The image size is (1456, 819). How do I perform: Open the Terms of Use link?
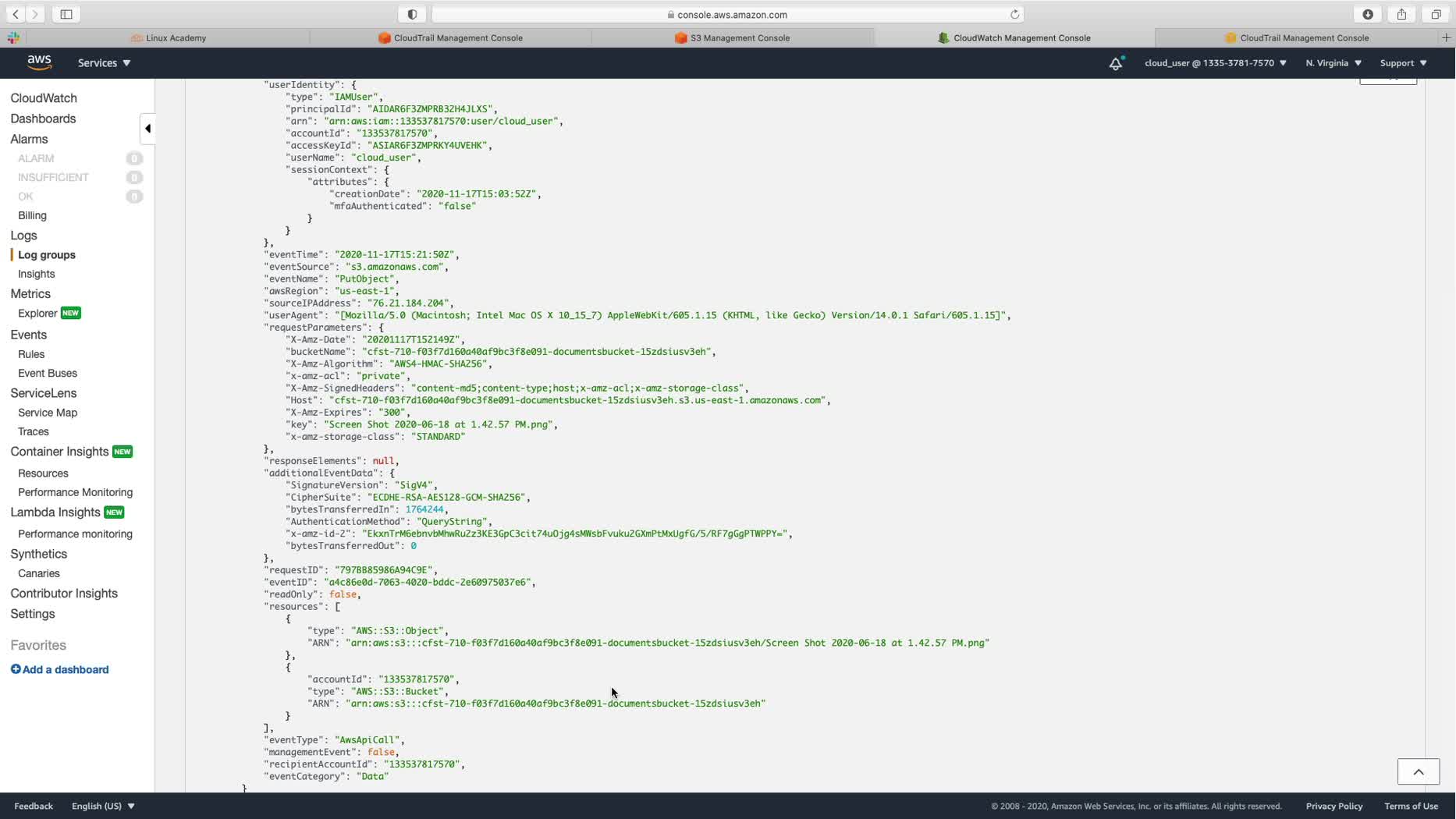[x=1411, y=806]
